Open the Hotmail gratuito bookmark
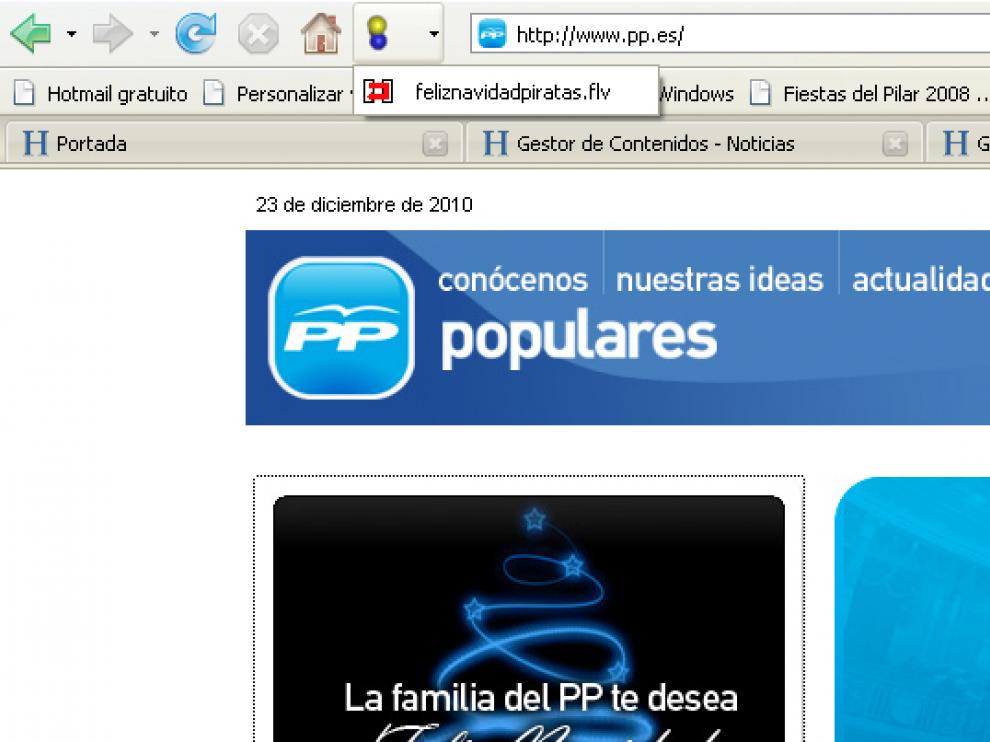 (101, 93)
